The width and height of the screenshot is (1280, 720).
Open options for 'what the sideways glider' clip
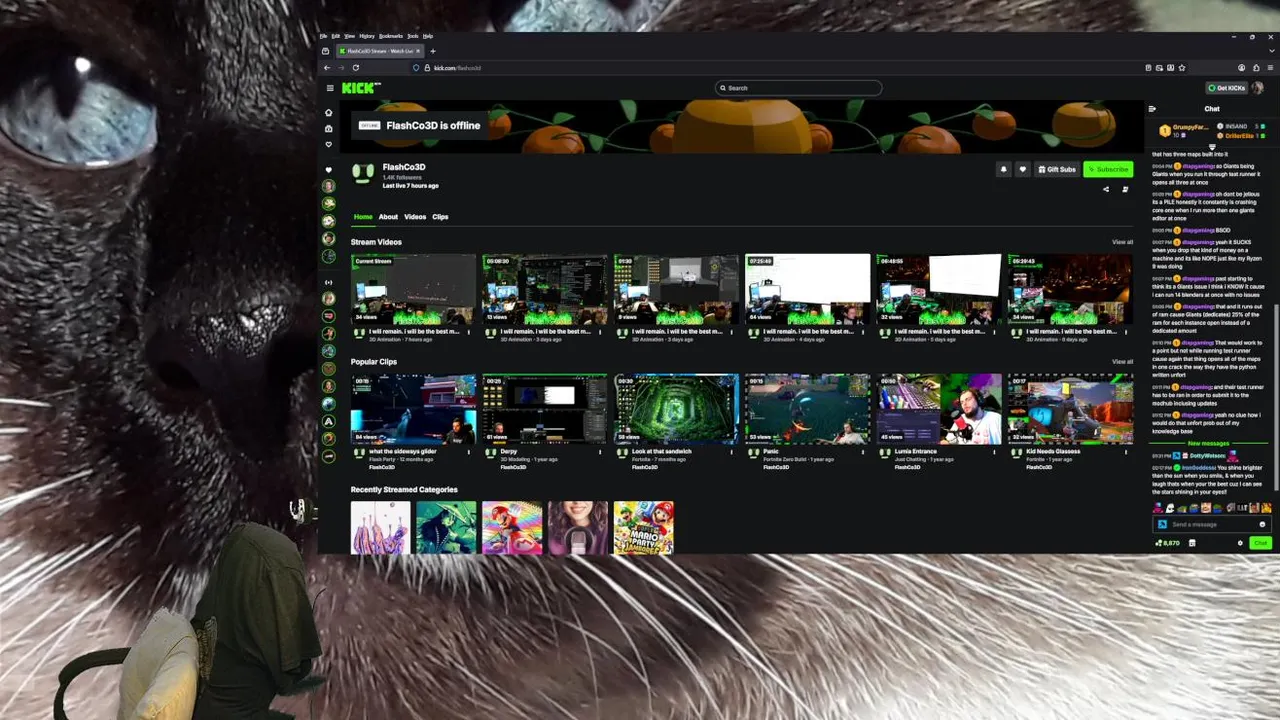[x=469, y=452]
